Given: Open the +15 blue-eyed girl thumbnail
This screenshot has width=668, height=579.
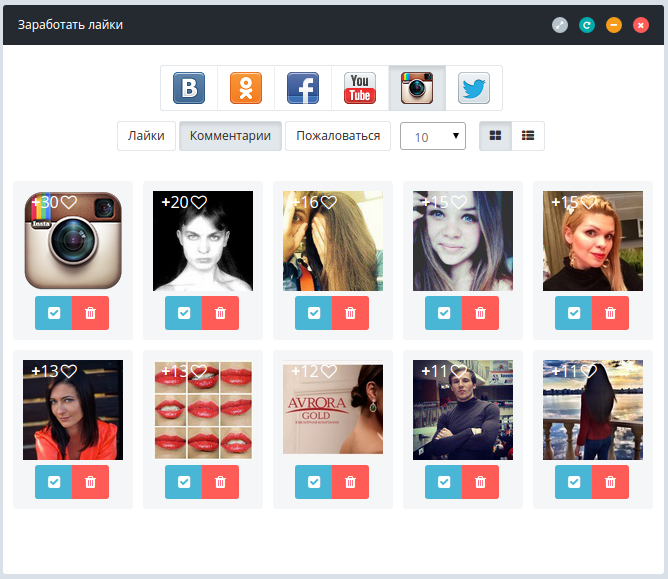Looking at the screenshot, I should [463, 241].
